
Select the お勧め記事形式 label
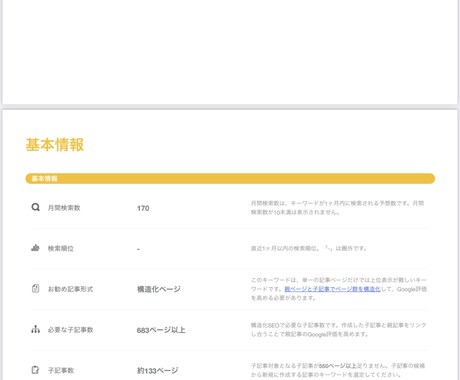[x=70, y=289]
